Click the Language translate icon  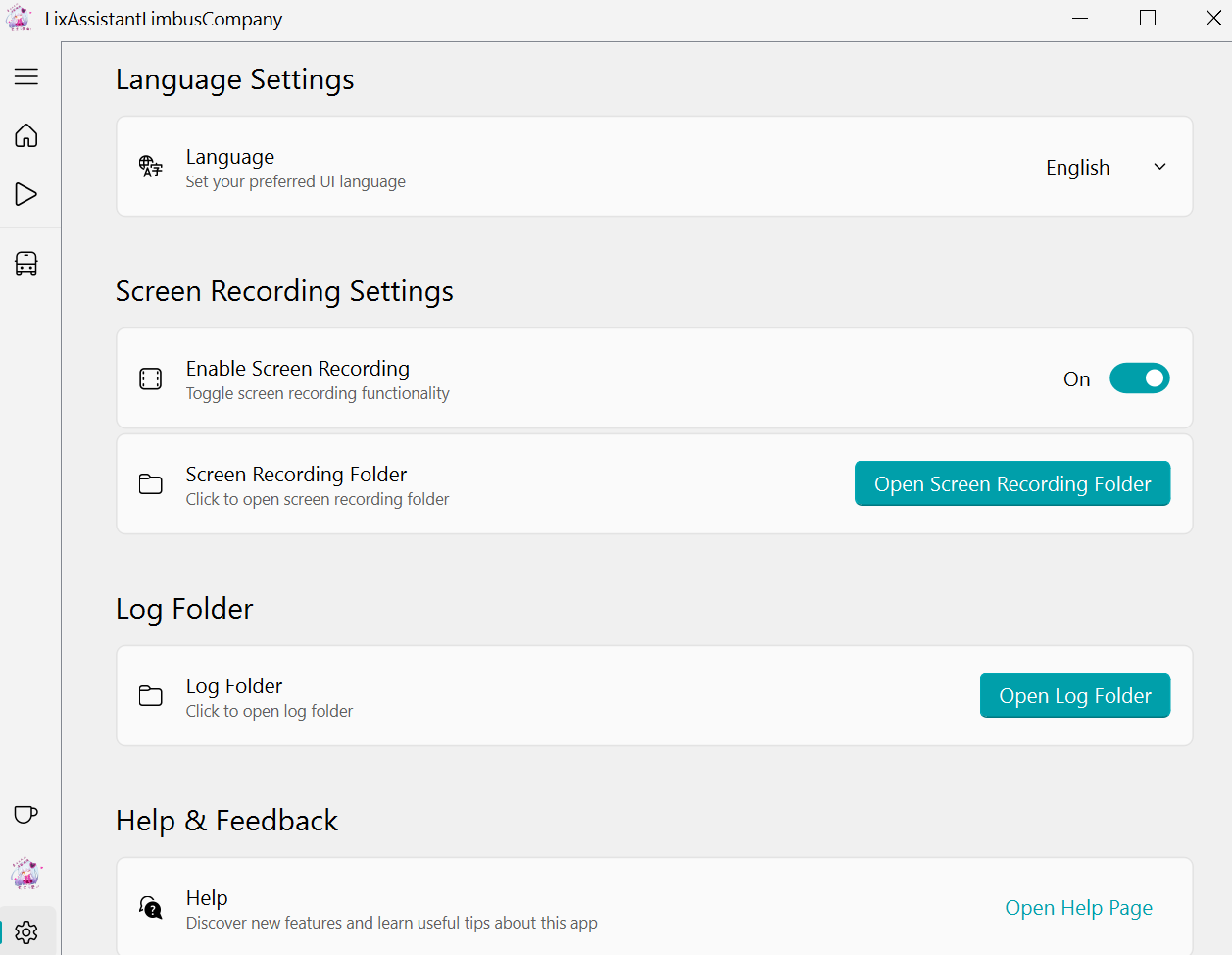pos(151,167)
